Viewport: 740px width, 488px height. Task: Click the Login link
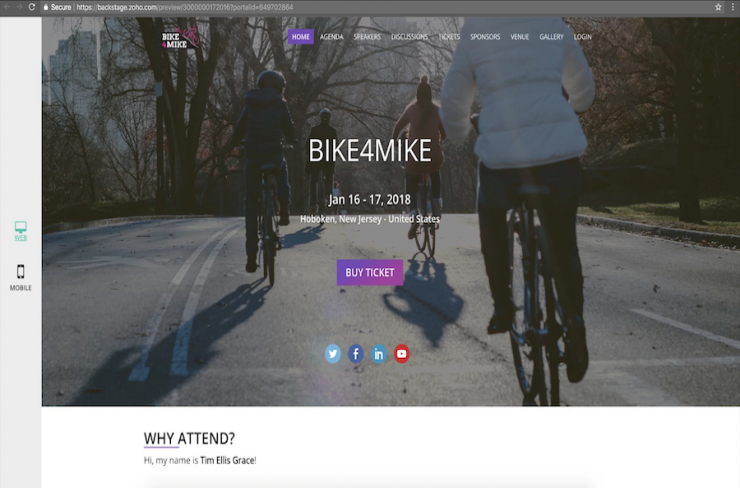click(583, 37)
